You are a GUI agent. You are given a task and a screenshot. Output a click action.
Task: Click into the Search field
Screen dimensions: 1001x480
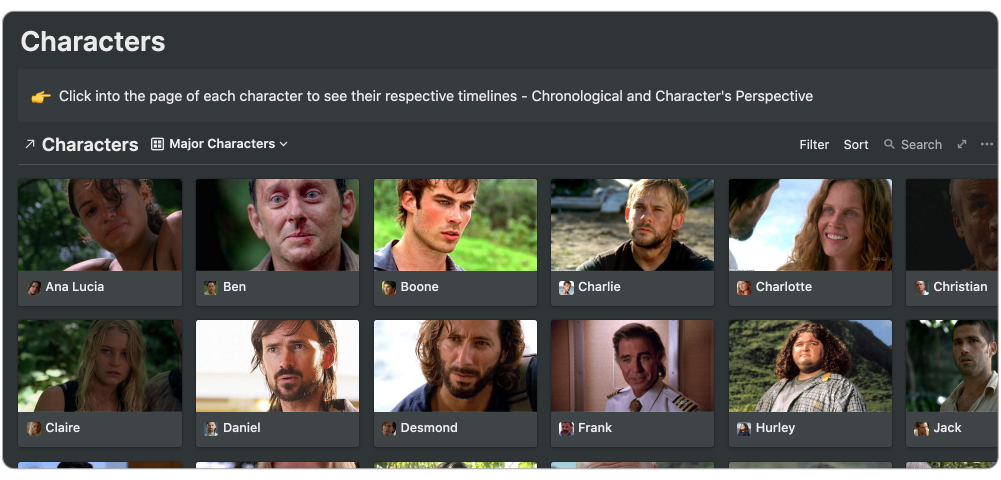coord(921,145)
